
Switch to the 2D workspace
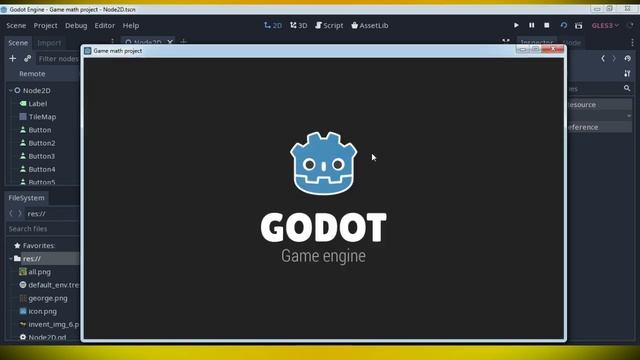273,25
